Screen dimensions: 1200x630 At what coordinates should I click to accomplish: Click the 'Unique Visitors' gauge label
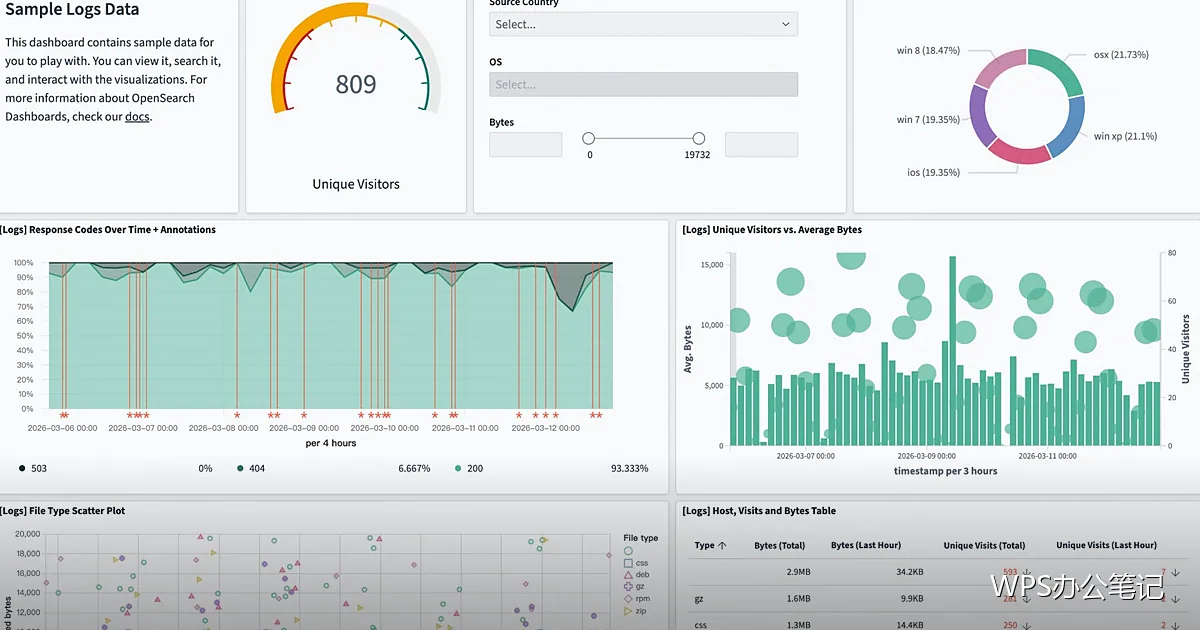pos(356,184)
